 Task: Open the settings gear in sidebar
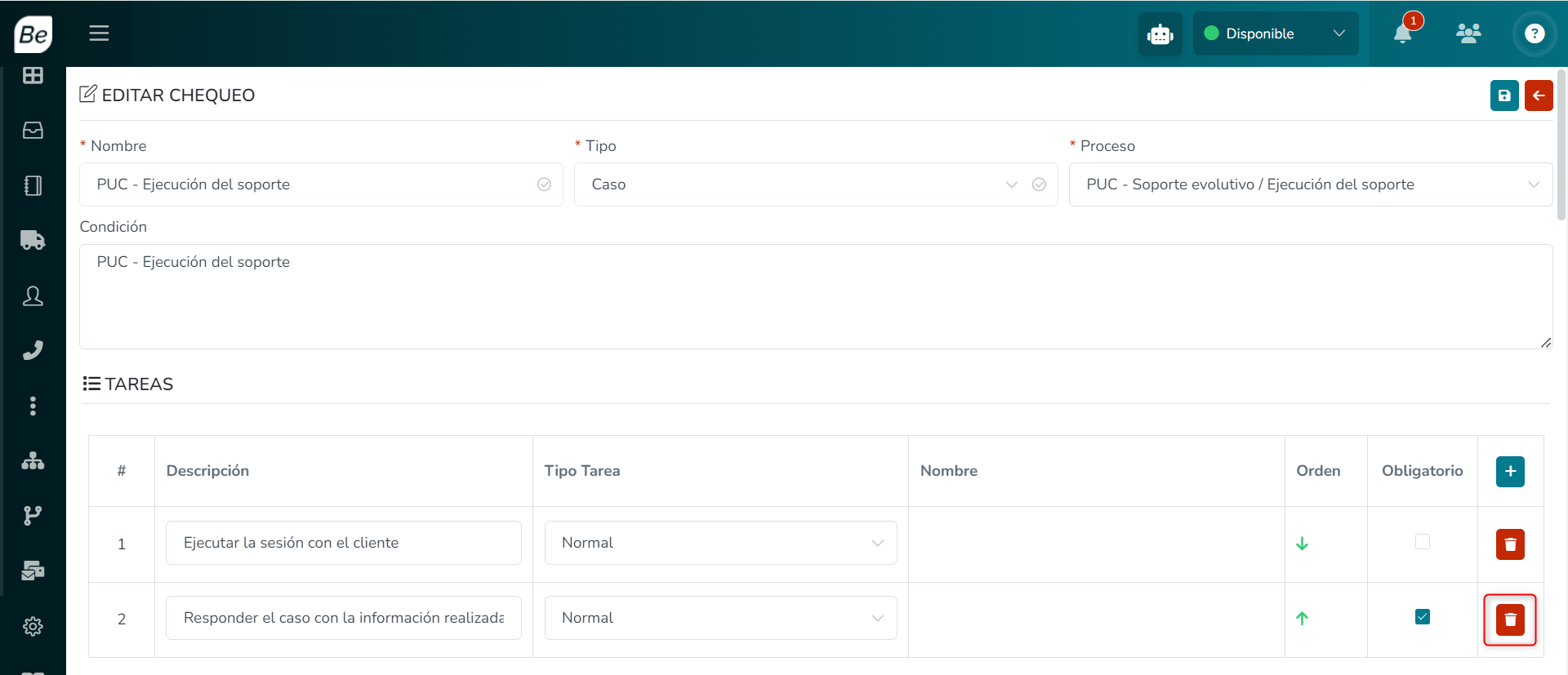(x=33, y=626)
